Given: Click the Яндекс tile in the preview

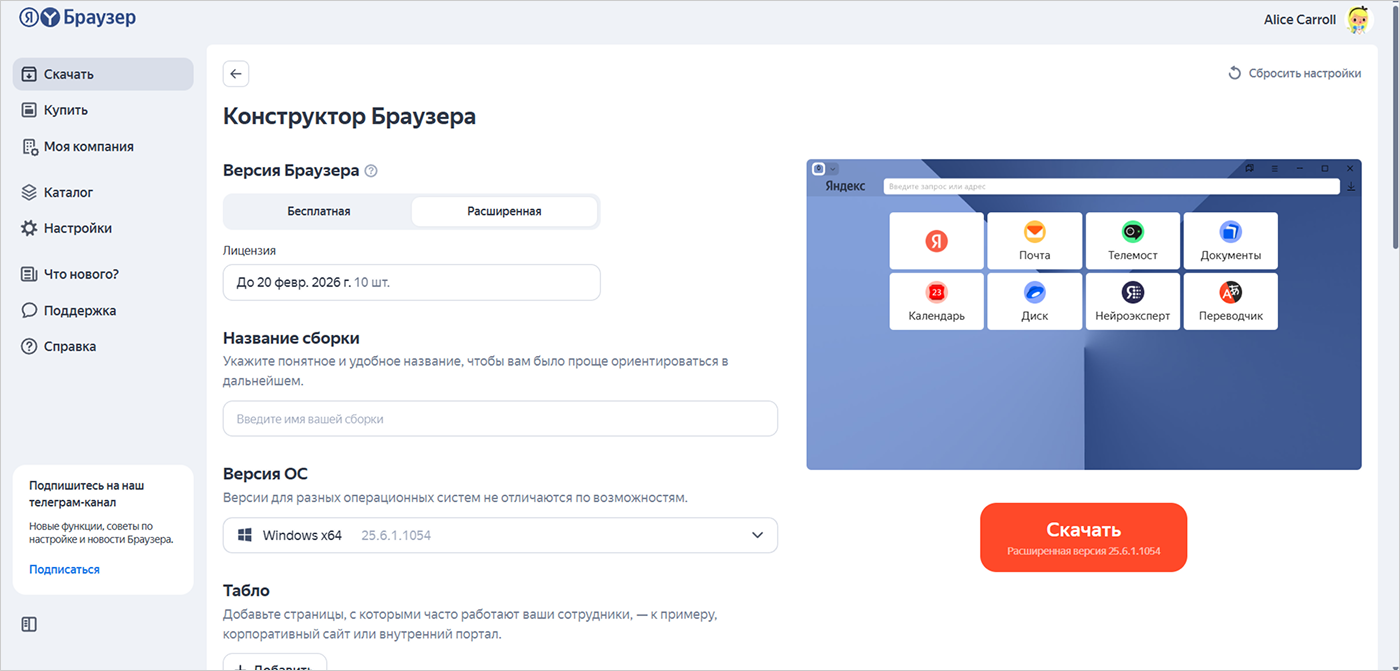Looking at the screenshot, I should [x=937, y=241].
